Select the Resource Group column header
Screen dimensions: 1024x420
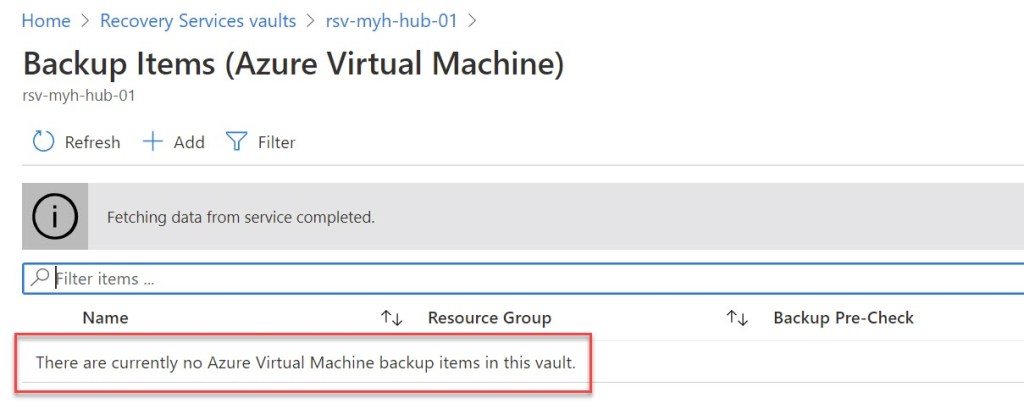489,318
